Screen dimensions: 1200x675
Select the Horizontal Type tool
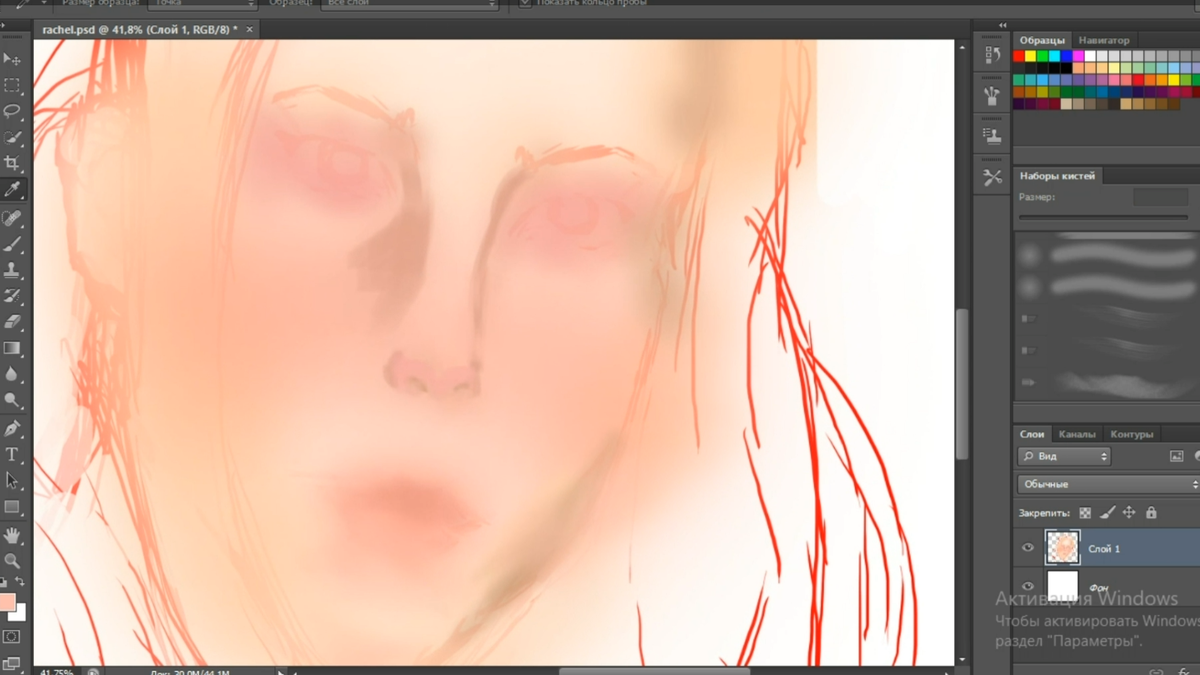pos(12,454)
